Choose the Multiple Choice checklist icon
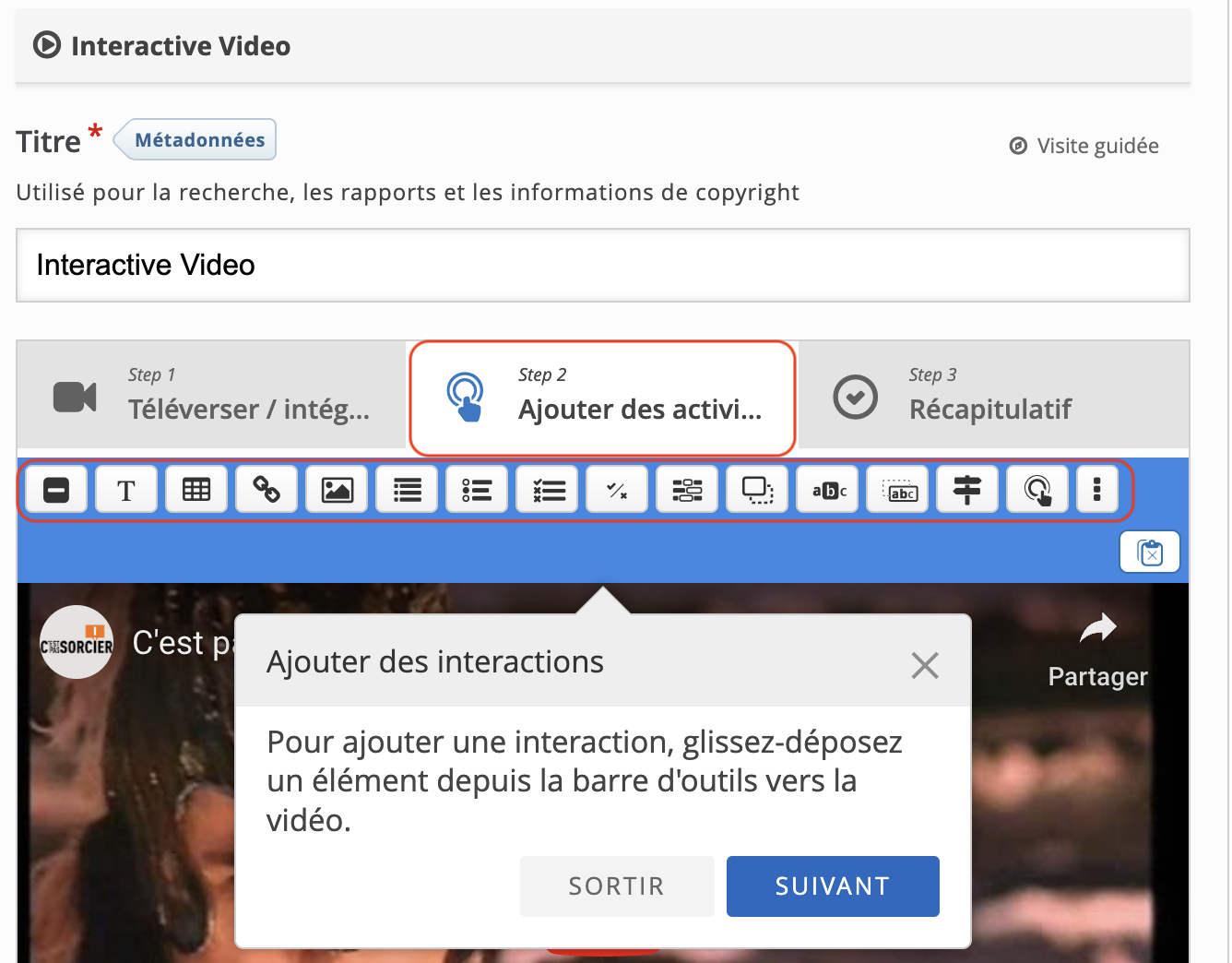 (x=547, y=490)
